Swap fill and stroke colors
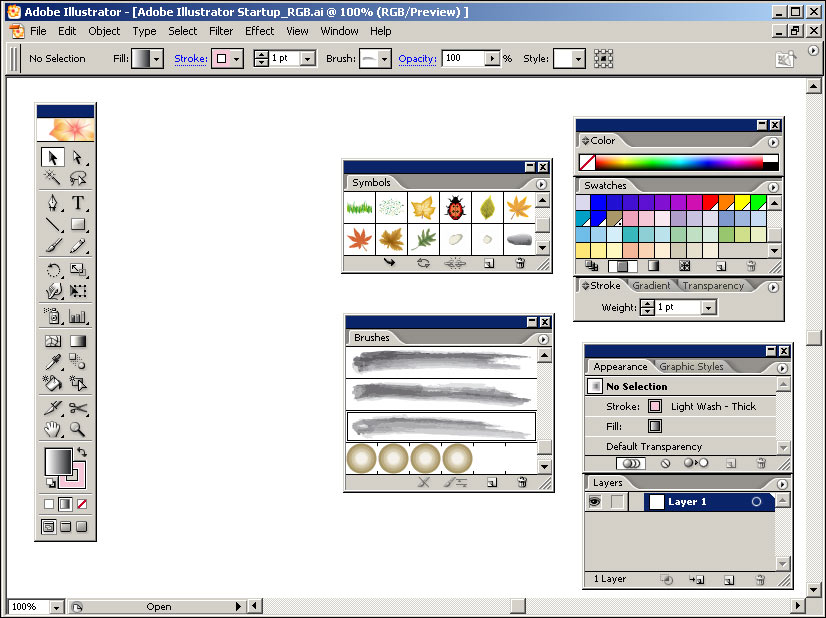 pos(82,452)
